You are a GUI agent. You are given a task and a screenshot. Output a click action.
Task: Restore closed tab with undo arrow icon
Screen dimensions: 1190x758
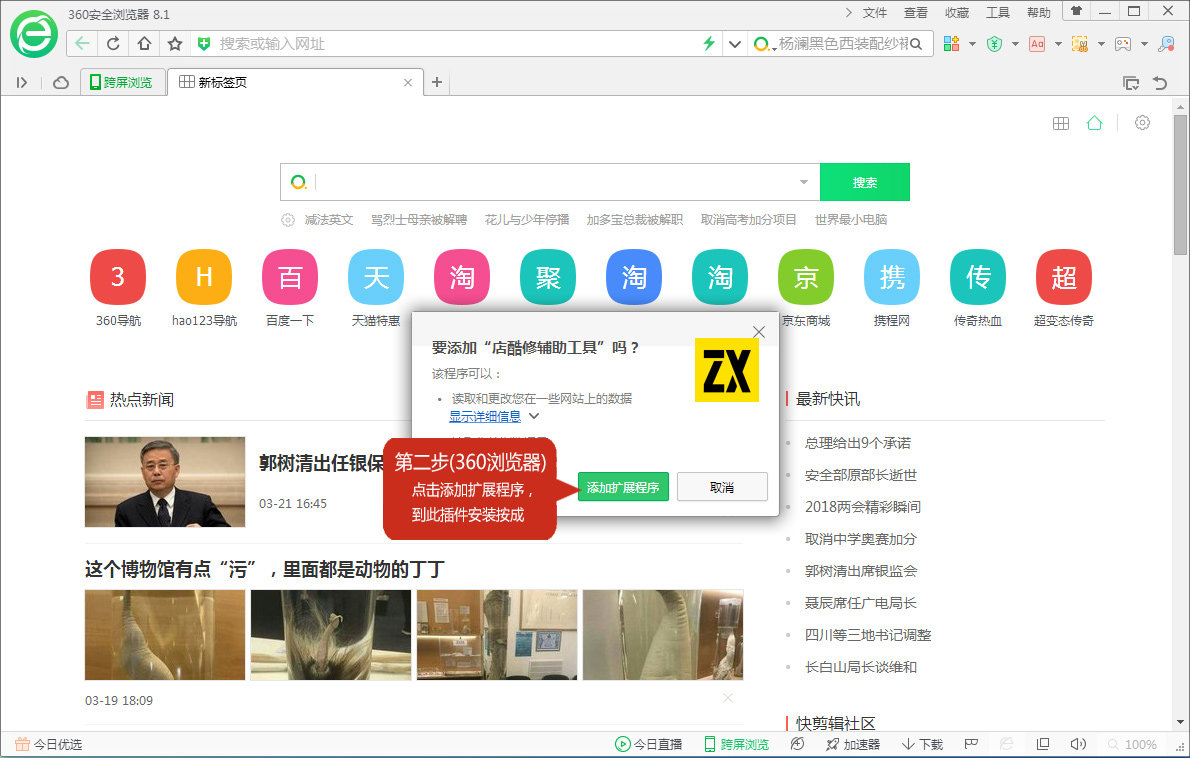(1160, 83)
